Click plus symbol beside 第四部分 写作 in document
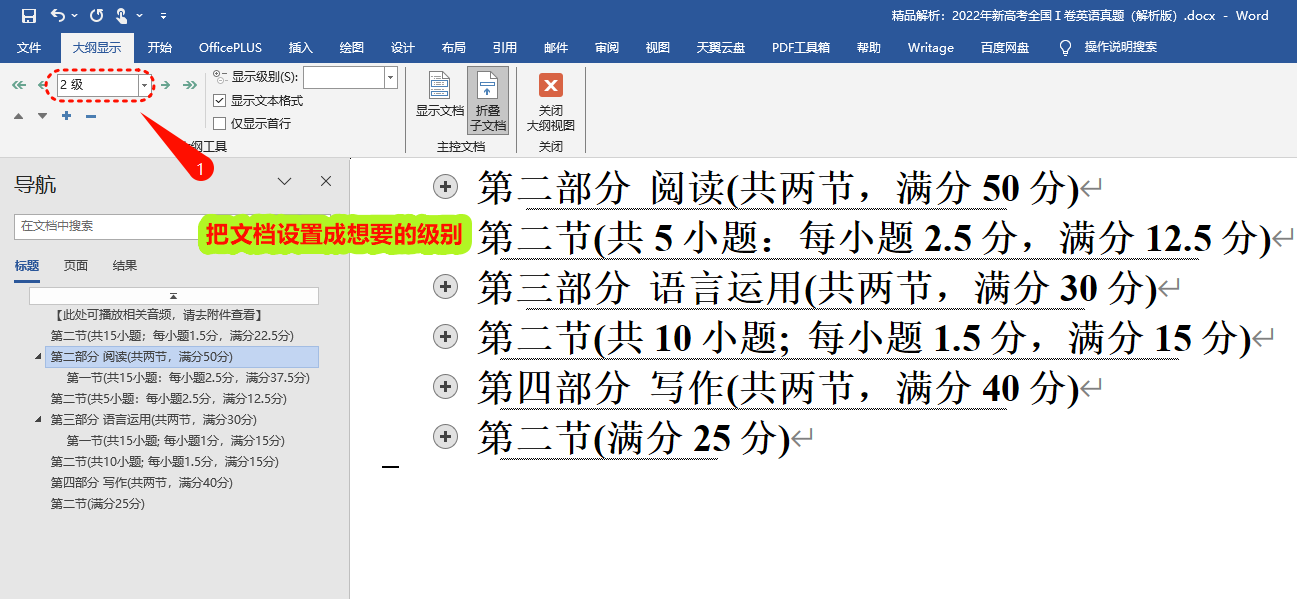The width and height of the screenshot is (1297, 599). [445, 386]
